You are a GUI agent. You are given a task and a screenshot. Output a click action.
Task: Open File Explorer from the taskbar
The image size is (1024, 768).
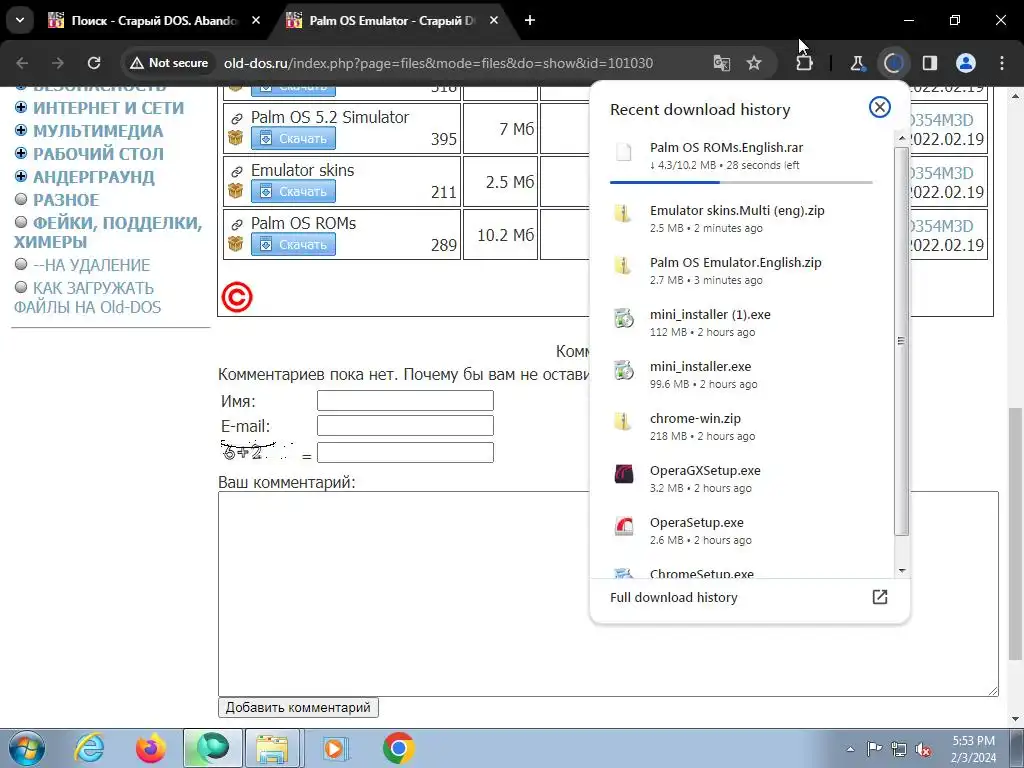tap(272, 748)
